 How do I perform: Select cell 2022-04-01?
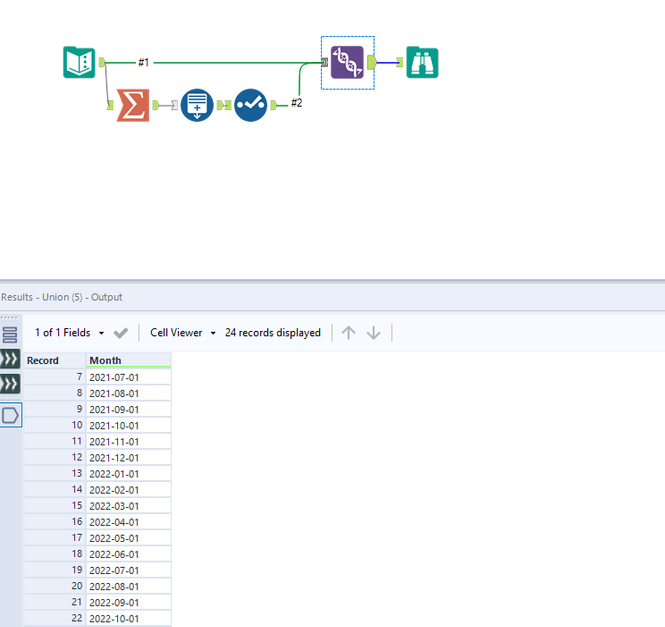(x=129, y=522)
